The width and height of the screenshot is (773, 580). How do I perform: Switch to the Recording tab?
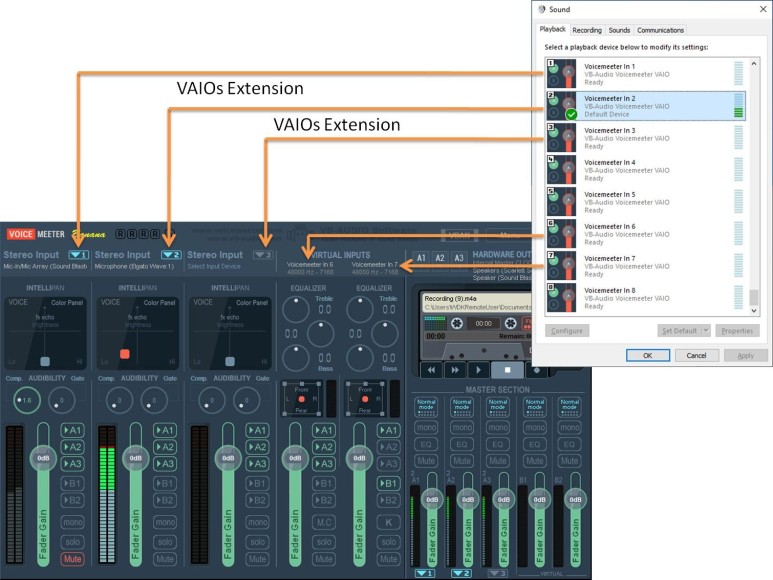coord(587,30)
